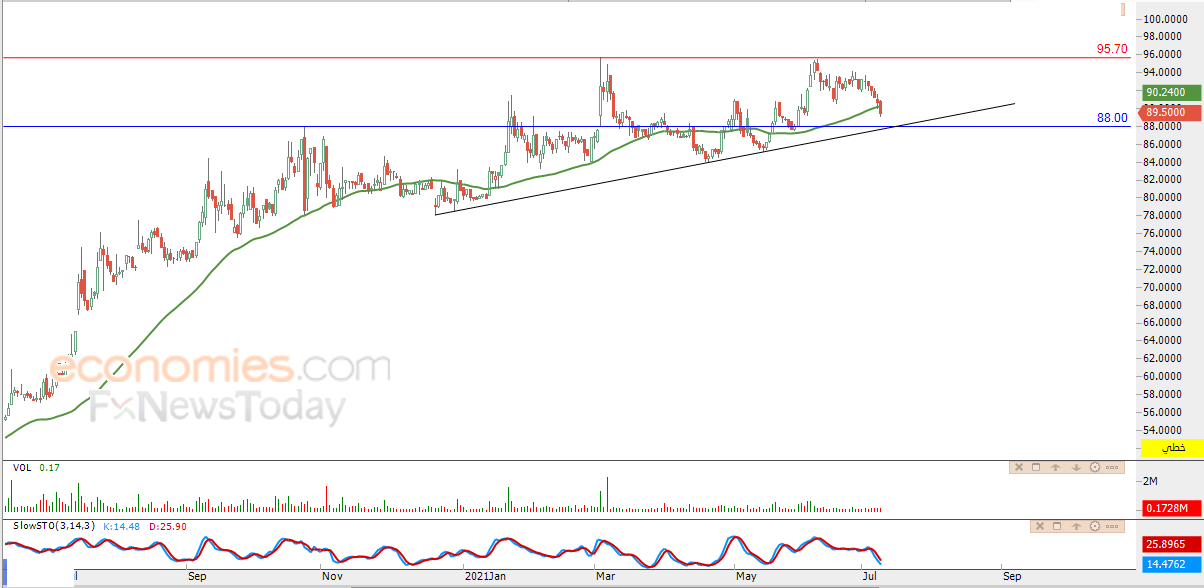Open SlowSTO indicator settings gear
This screenshot has height=588, width=1204.
coord(1095,526)
